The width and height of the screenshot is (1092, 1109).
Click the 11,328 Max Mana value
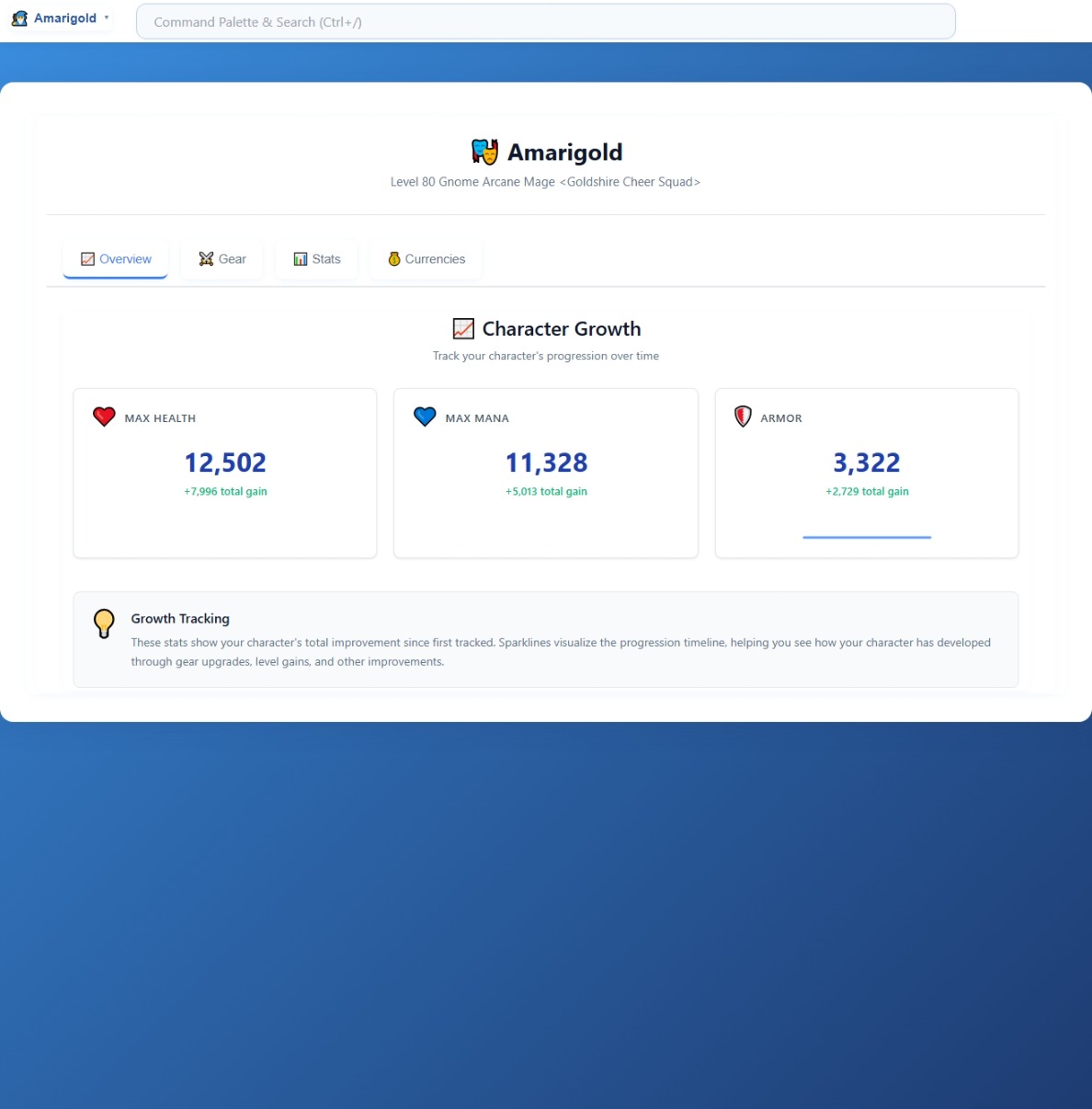click(546, 463)
